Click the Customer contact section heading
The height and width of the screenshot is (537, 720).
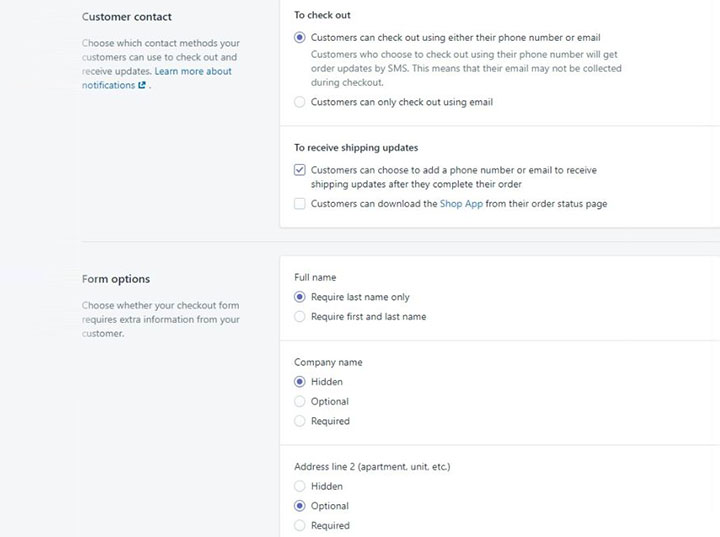coord(127,17)
